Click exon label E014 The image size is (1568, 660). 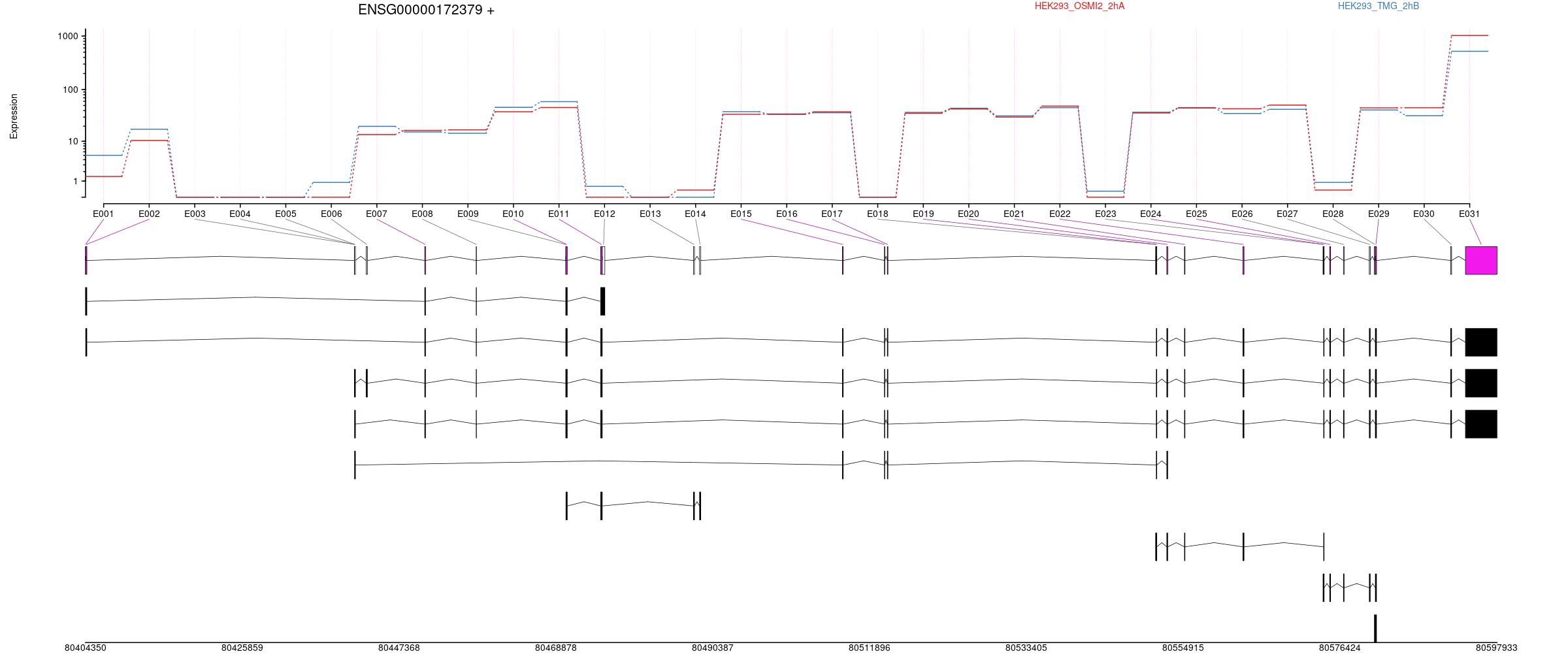pos(695,214)
